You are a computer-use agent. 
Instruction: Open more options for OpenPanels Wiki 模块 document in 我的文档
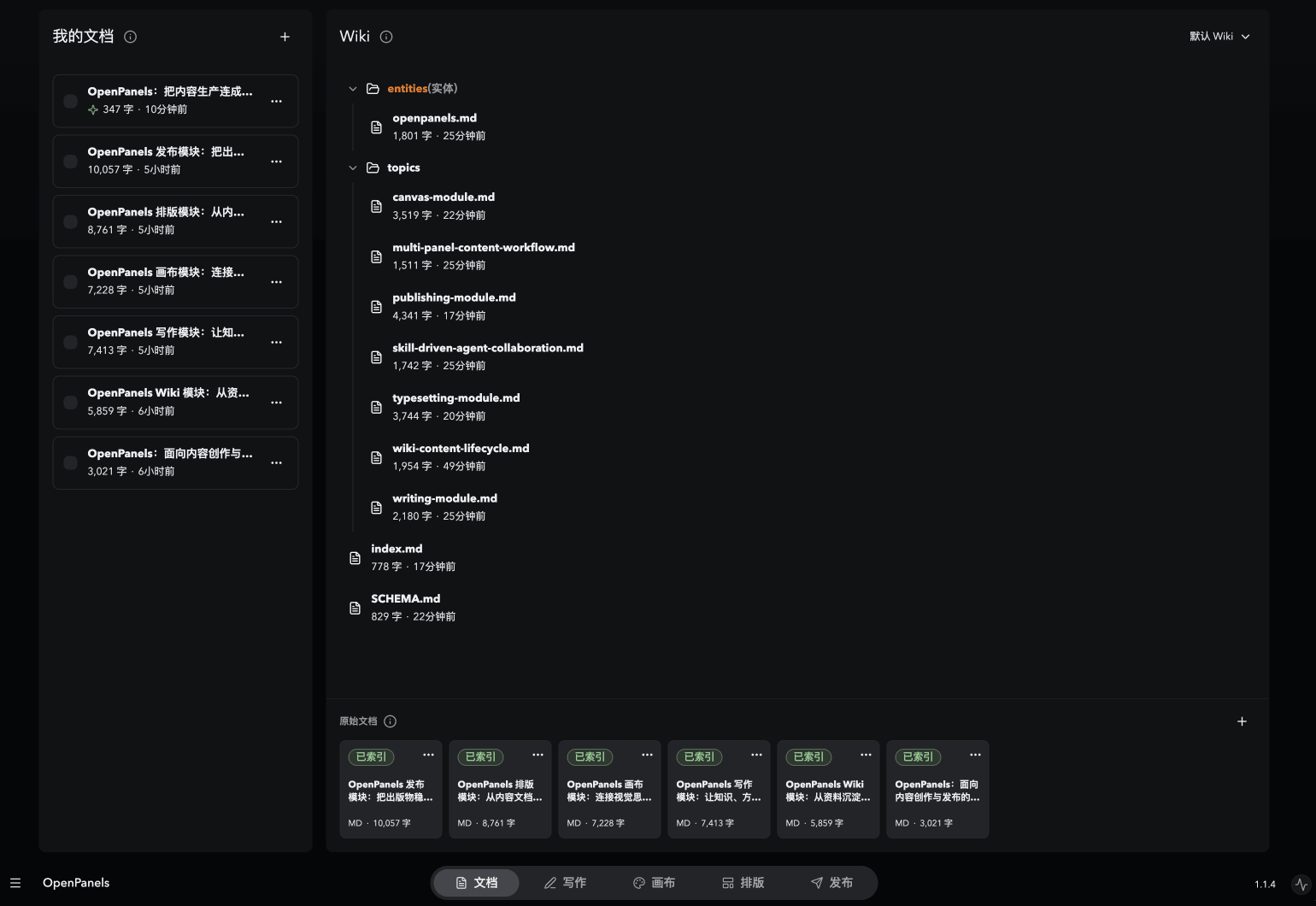click(x=276, y=403)
